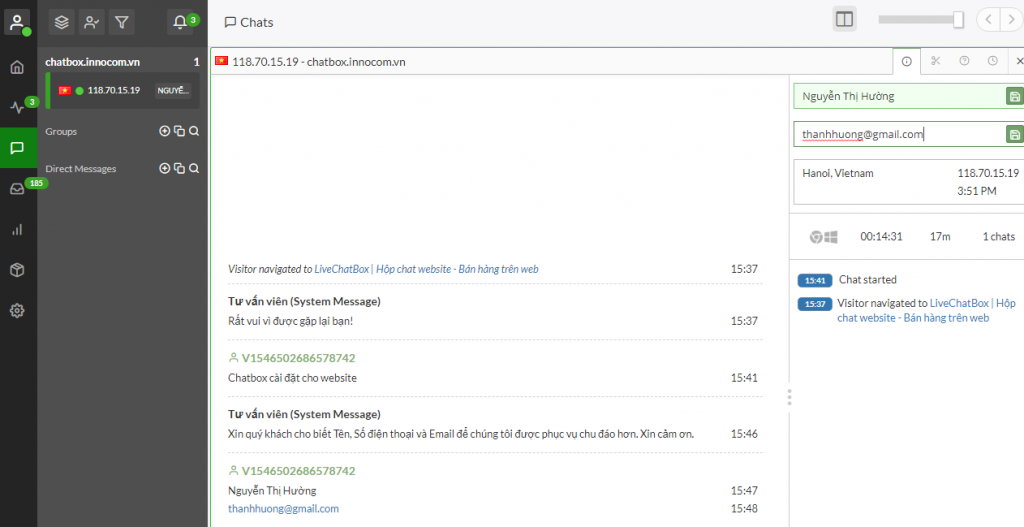The width and height of the screenshot is (1024, 527).
Task: Open the Reports bar chart icon
Action: [x=18, y=229]
